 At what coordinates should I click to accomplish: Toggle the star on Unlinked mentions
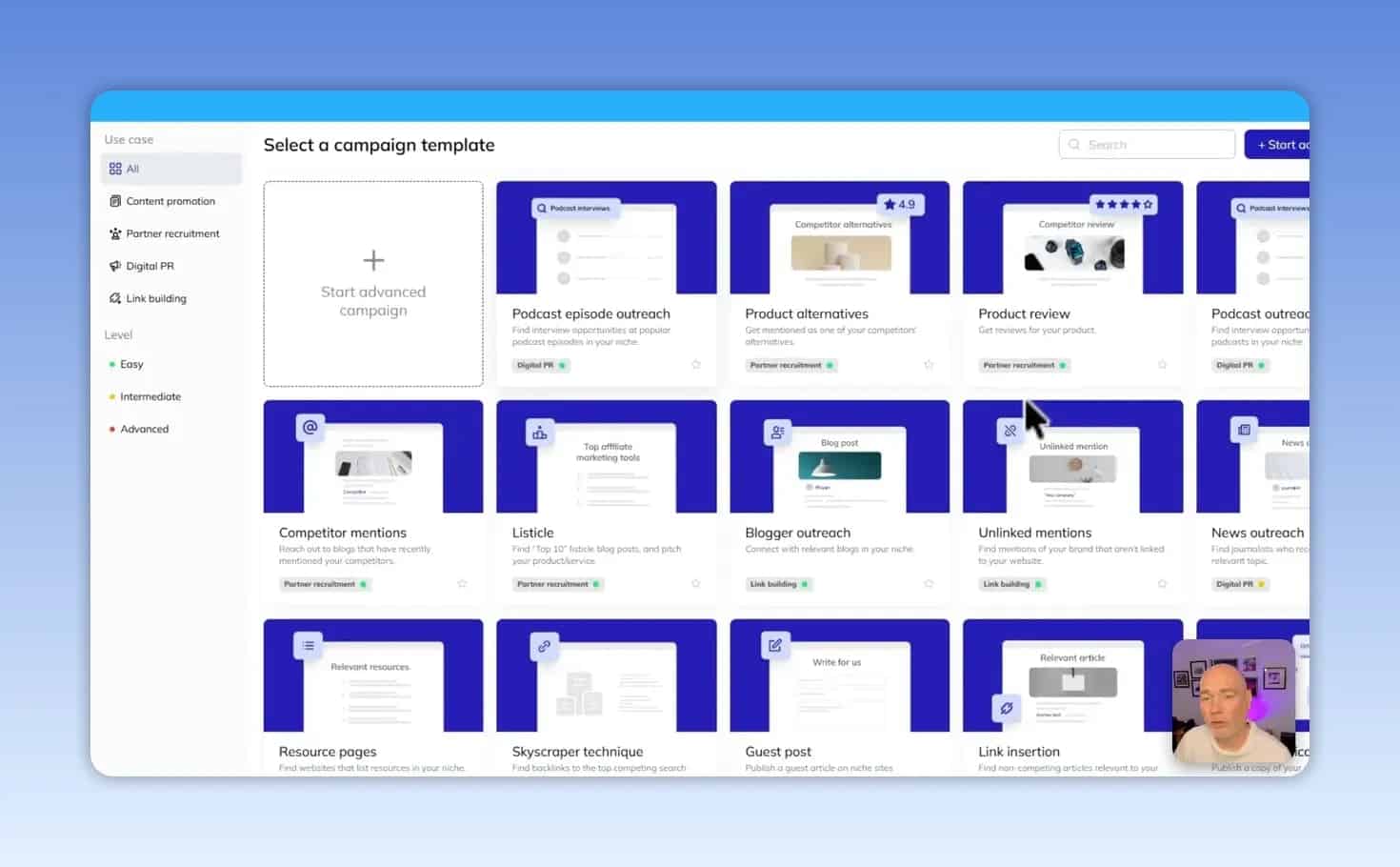[x=1162, y=584]
